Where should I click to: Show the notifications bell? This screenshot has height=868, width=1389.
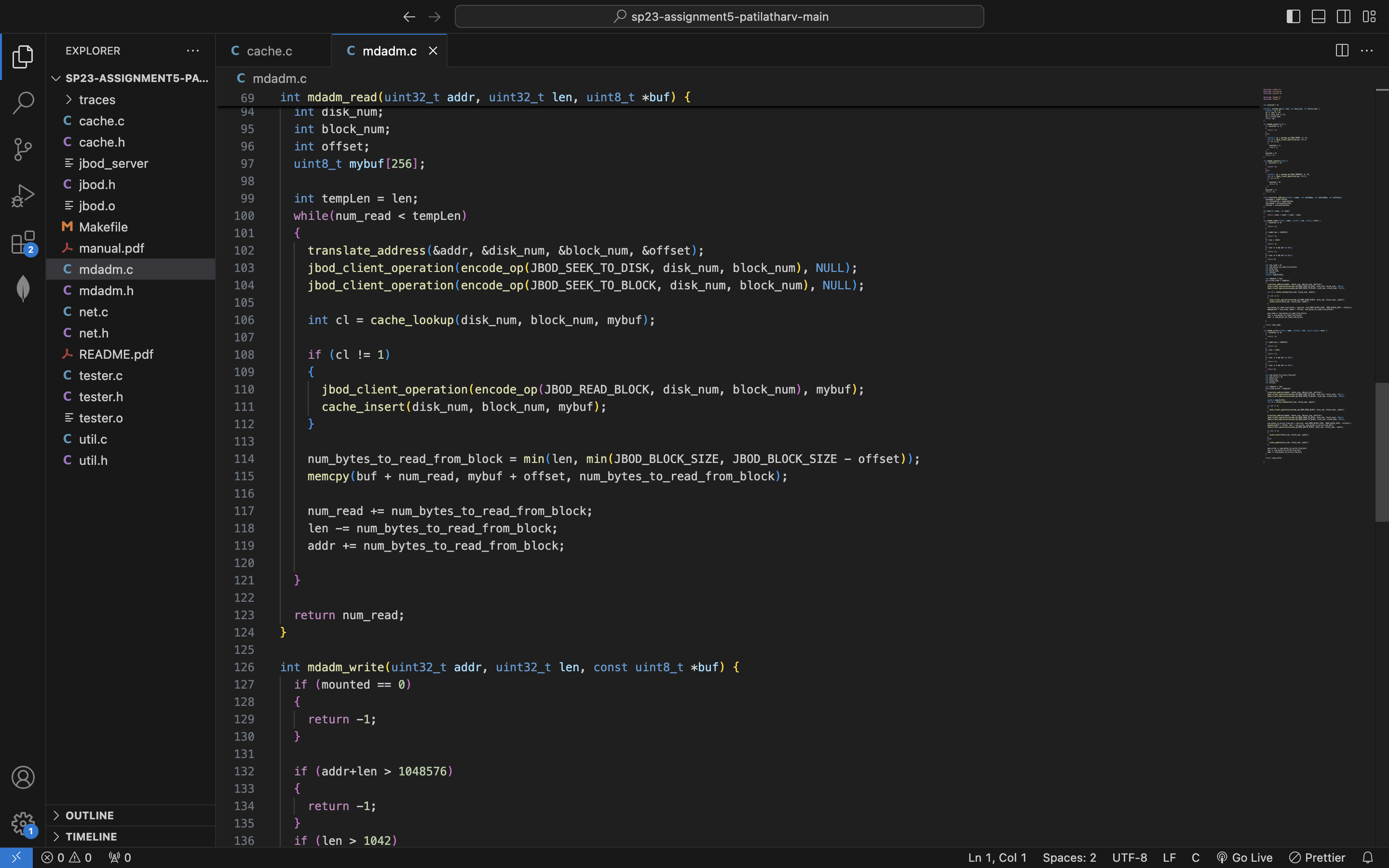pyautogui.click(x=1368, y=857)
